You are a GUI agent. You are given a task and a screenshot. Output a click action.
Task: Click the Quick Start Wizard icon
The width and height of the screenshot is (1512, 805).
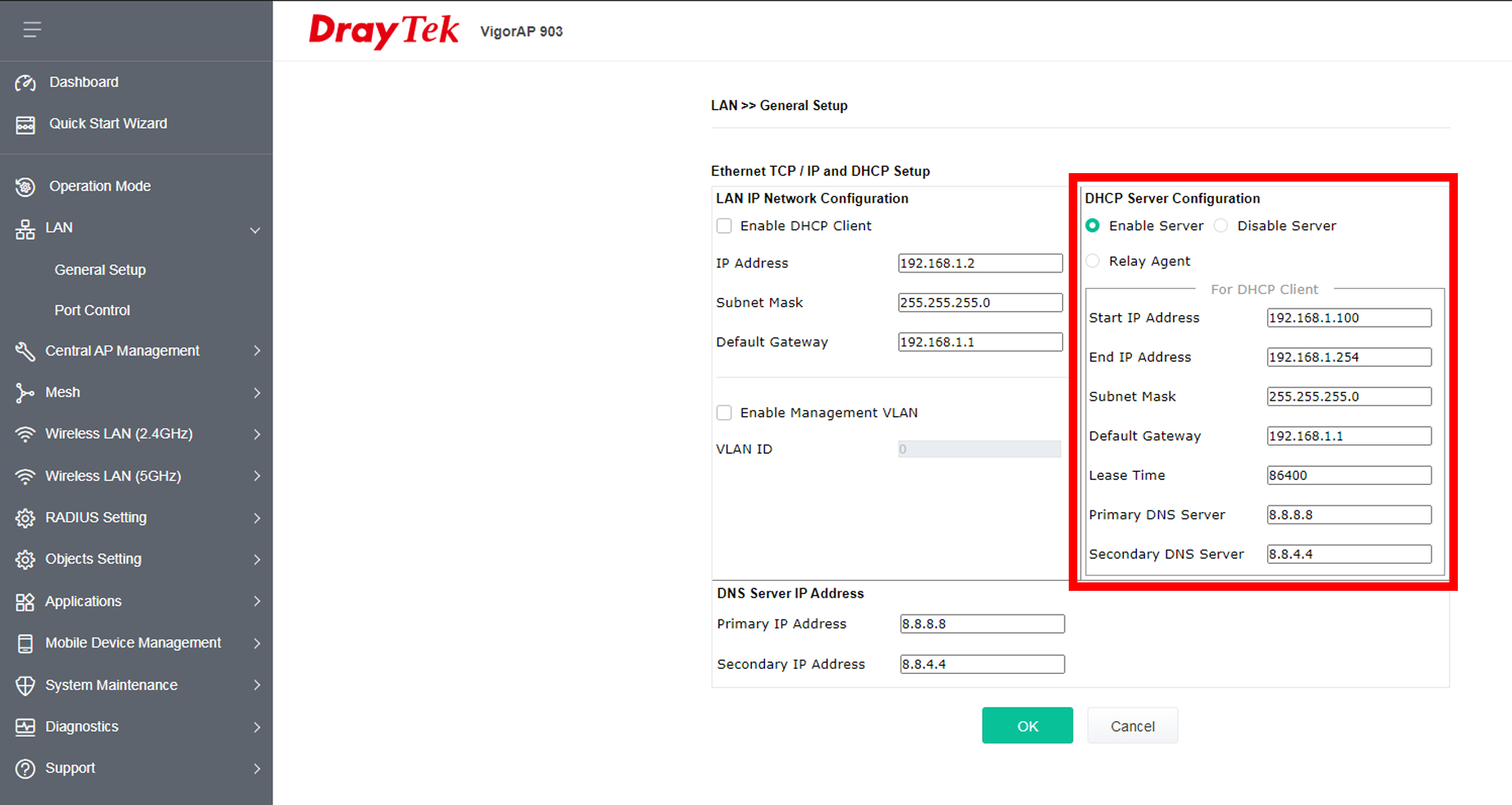click(25, 125)
